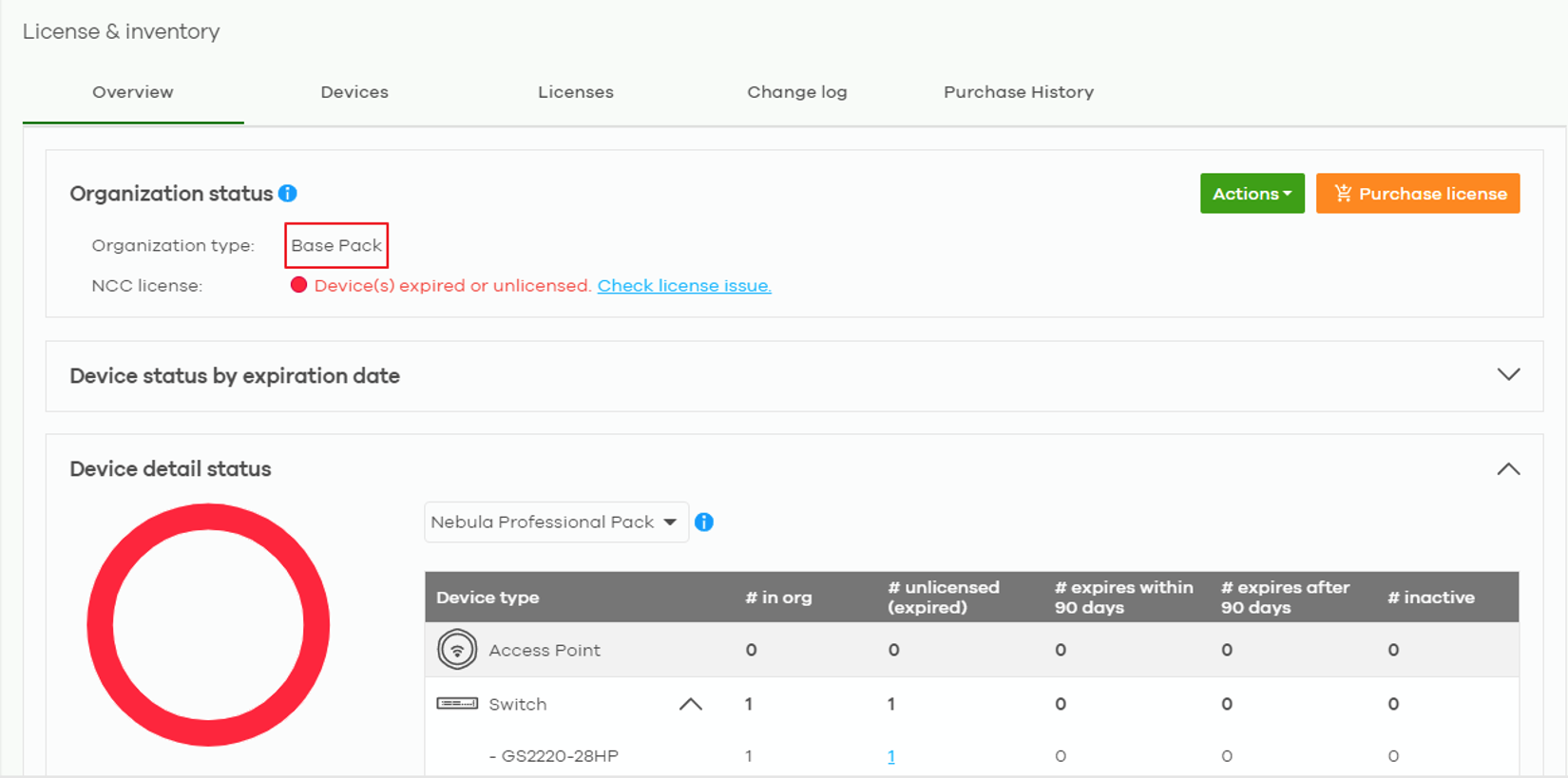
Task: Click the # unlicensed (expired) column header
Action: (x=944, y=598)
